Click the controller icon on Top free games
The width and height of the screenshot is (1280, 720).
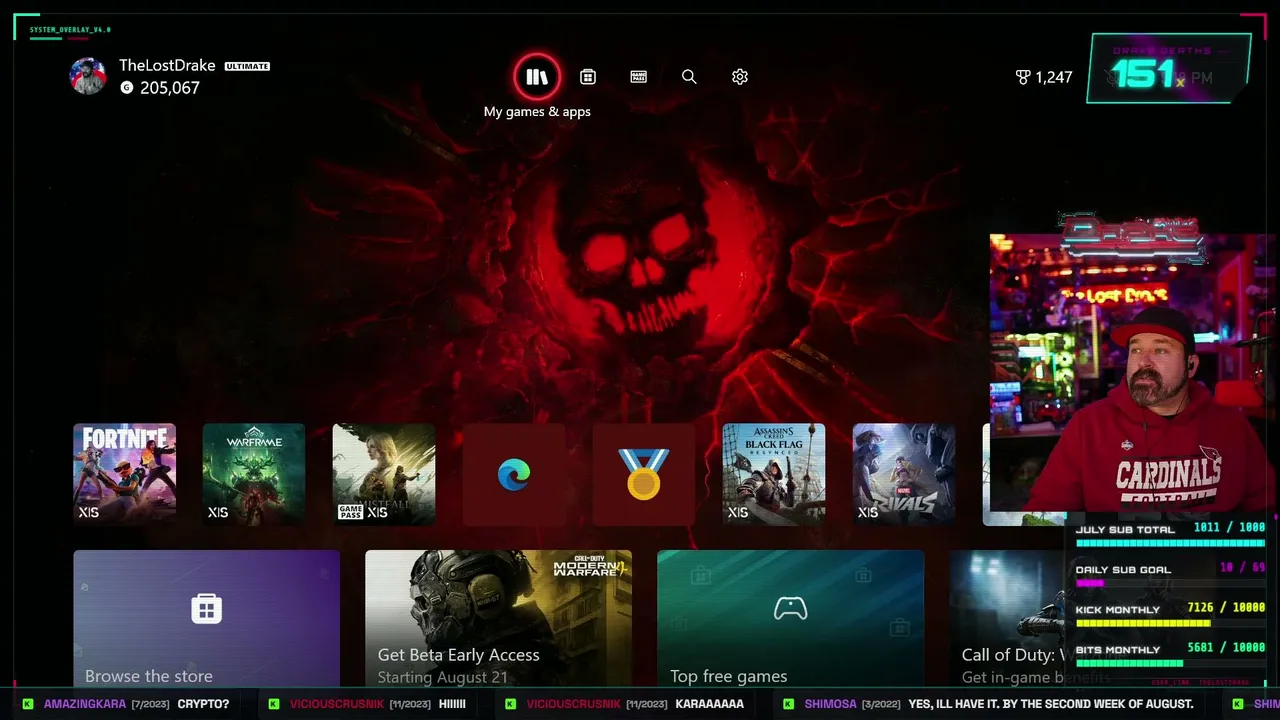791,608
